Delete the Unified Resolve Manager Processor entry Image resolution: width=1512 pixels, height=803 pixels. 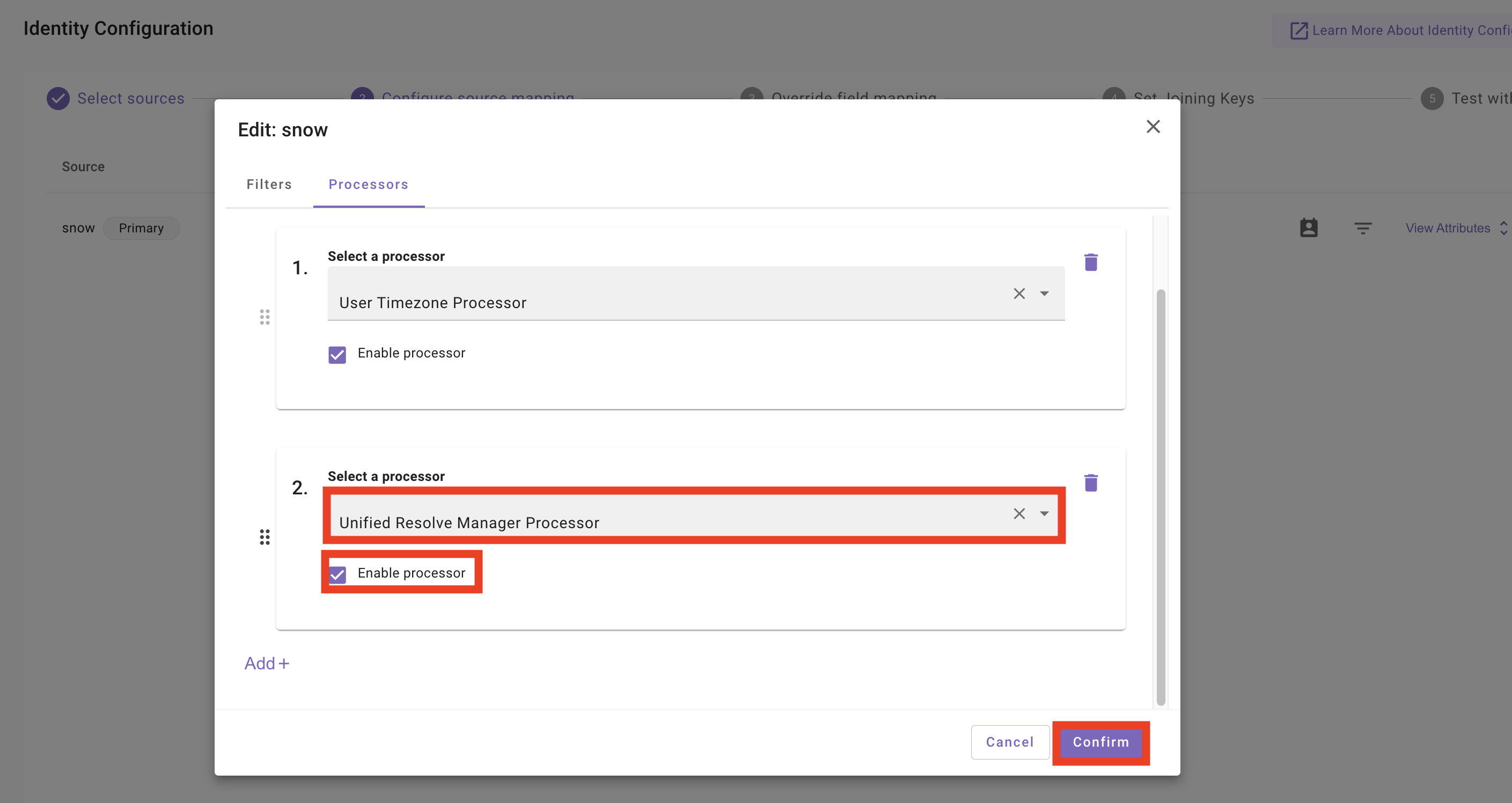tap(1091, 483)
